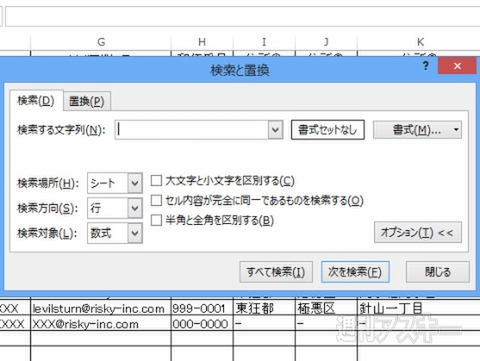Select cell 針山一丁目
The height and width of the screenshot is (361, 480).
[x=419, y=308]
